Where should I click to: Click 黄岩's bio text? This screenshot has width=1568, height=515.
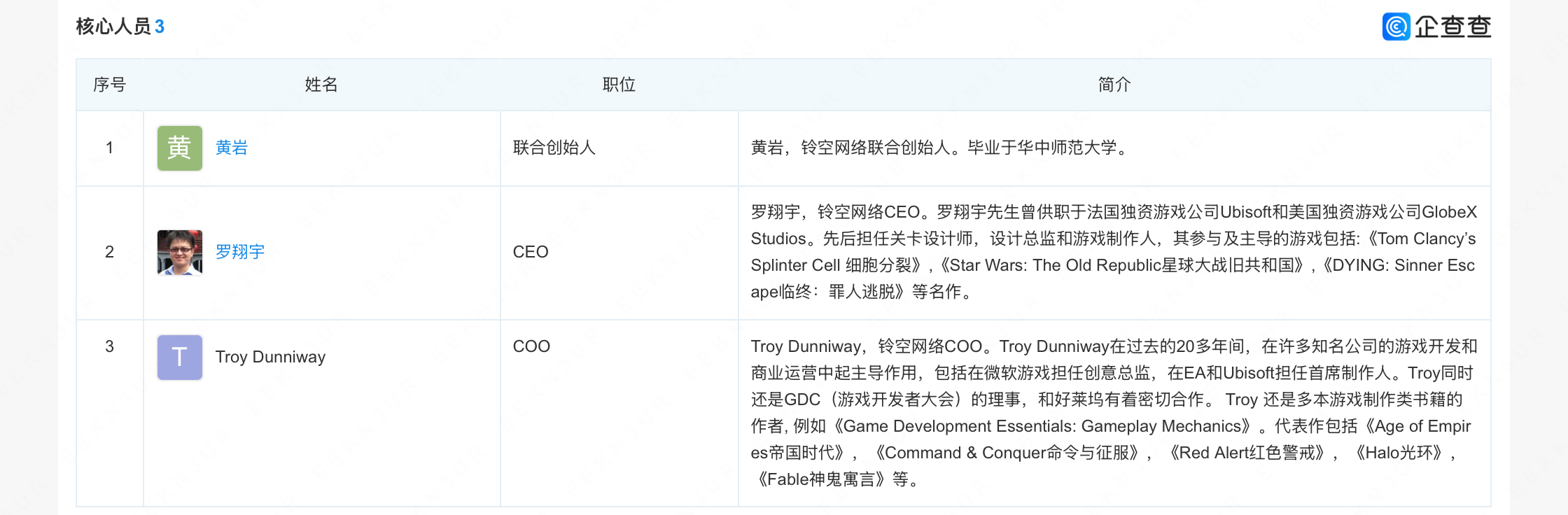point(939,148)
